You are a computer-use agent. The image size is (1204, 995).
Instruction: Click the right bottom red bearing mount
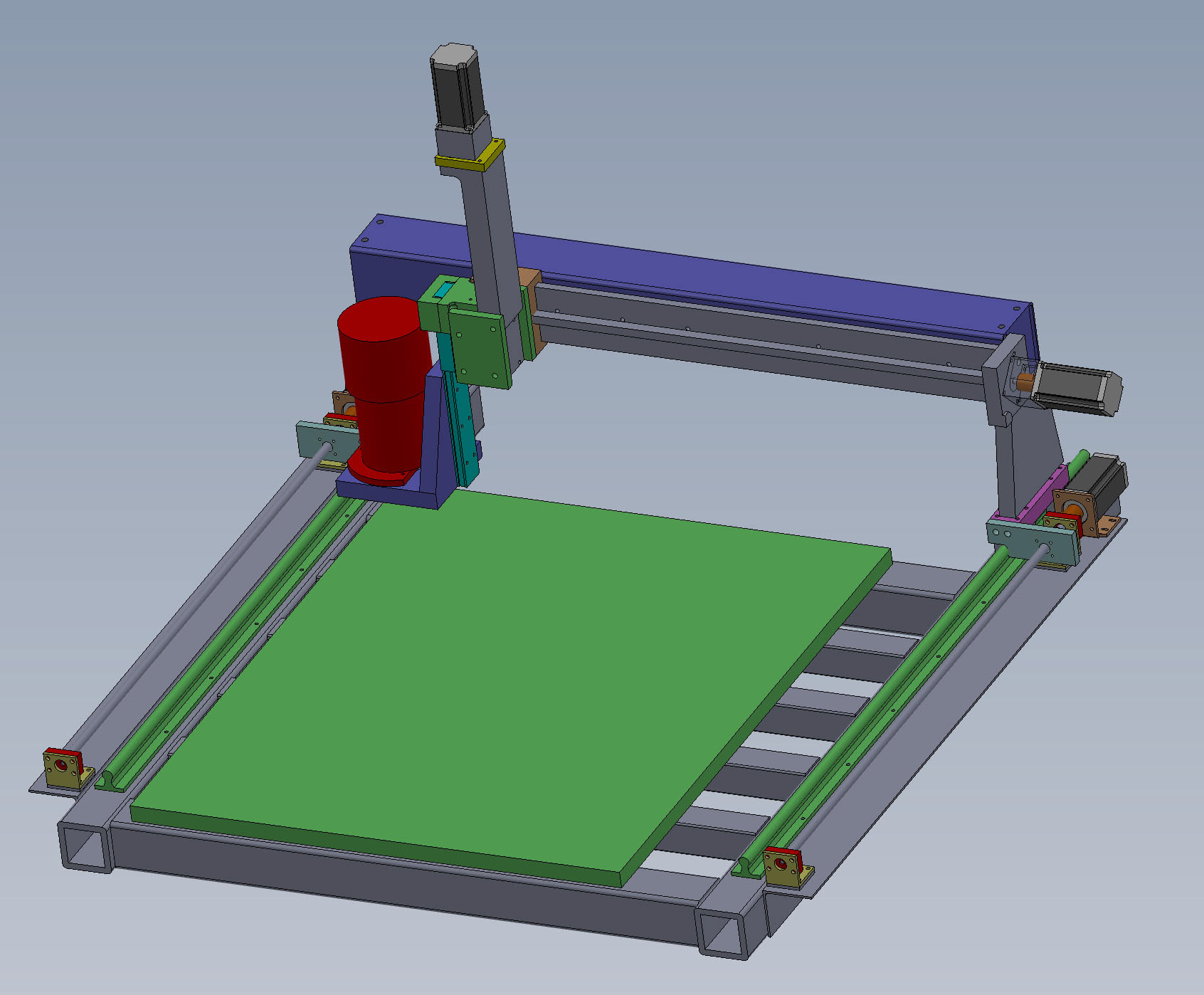(783, 863)
